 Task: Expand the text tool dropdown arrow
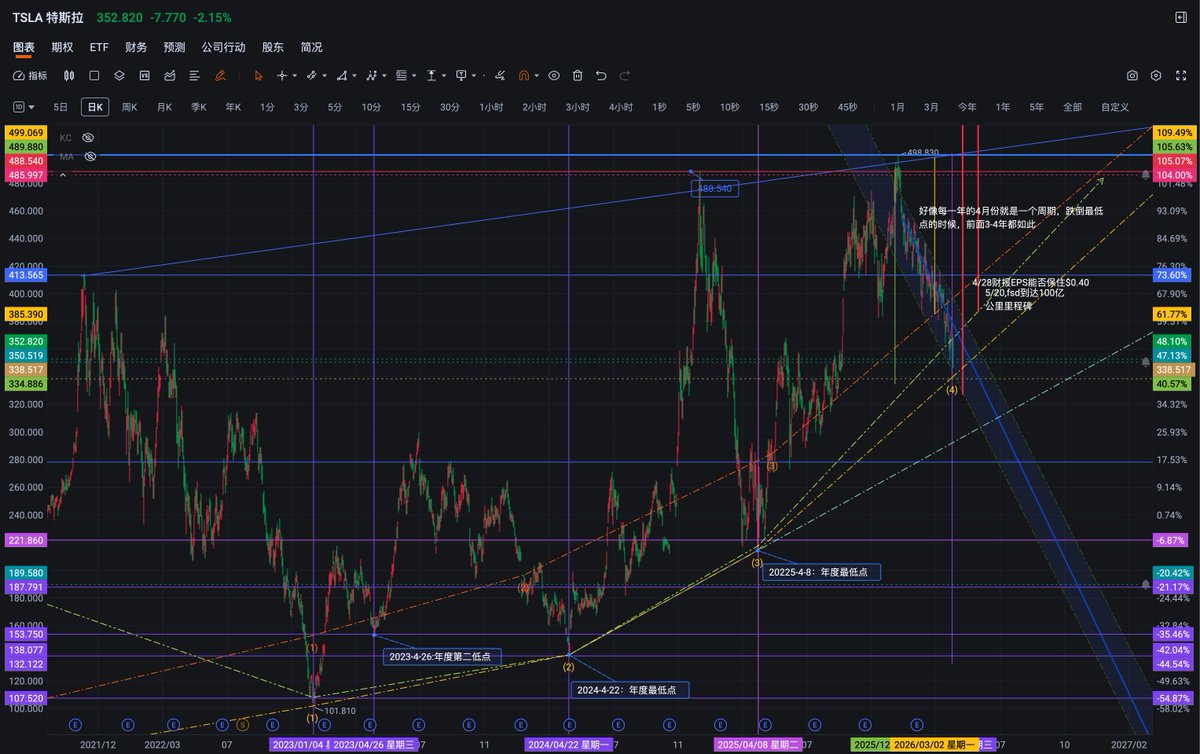pos(444,75)
